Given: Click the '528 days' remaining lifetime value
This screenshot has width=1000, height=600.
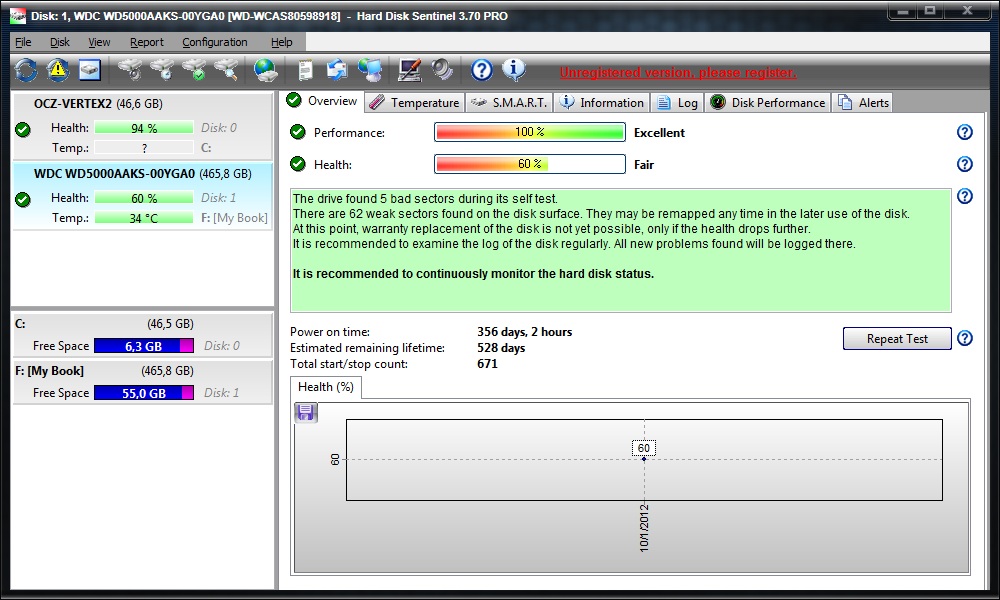Looking at the screenshot, I should coord(501,348).
